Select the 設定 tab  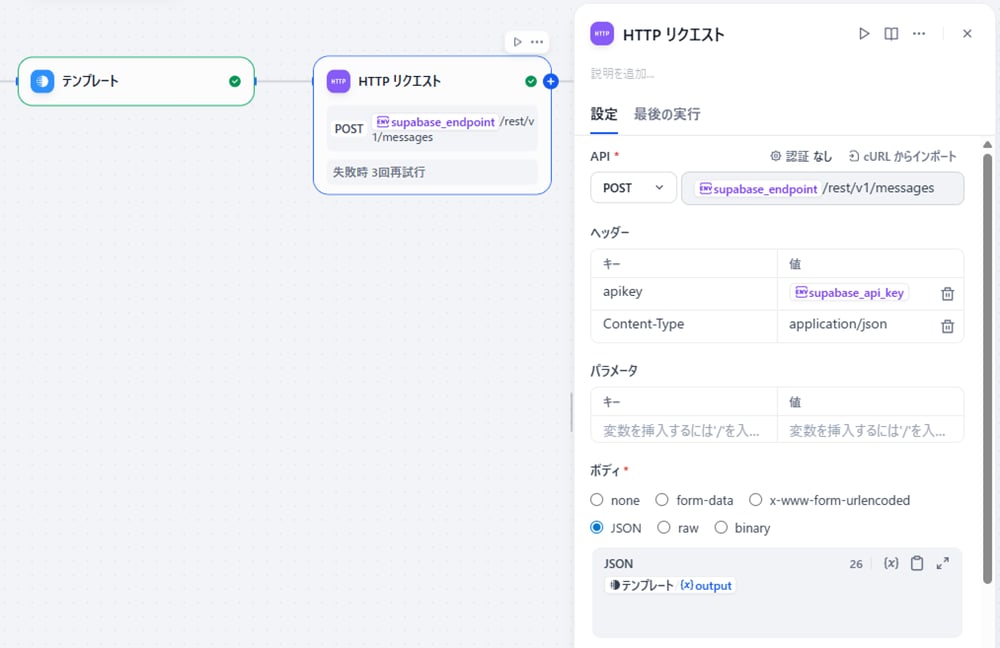(604, 114)
